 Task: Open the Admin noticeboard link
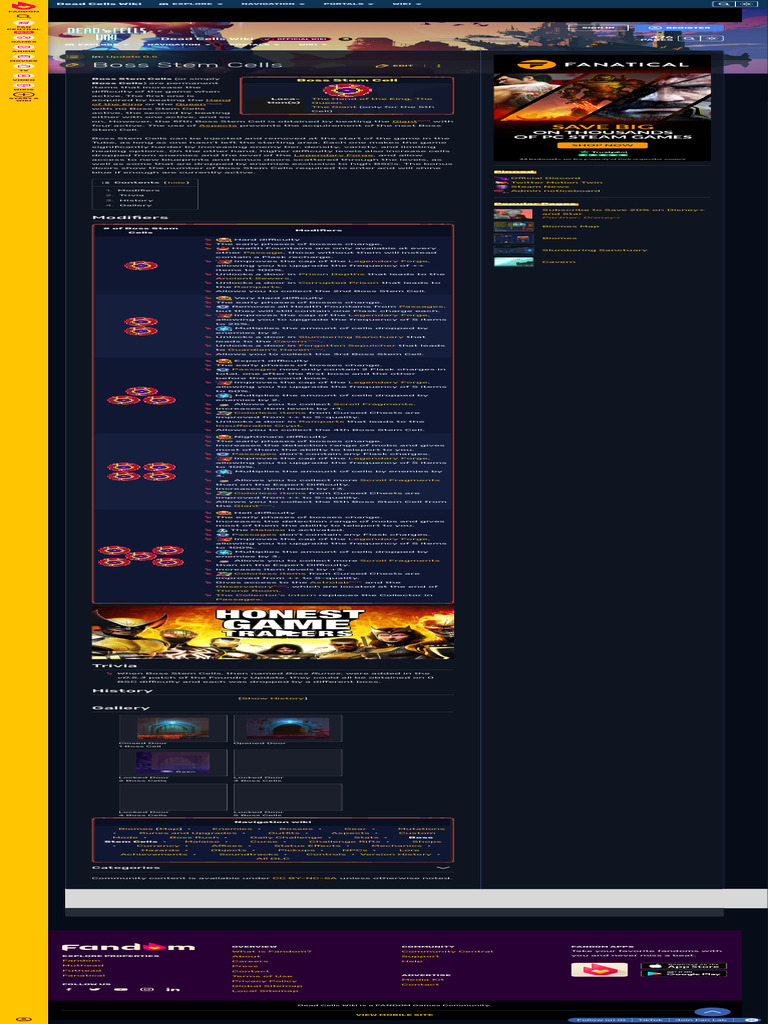coord(555,191)
